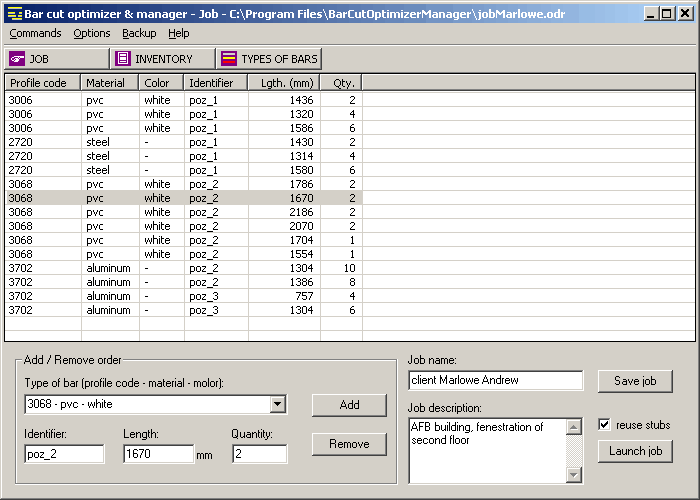
Task: Toggle the reuse stubs checkbox
Action: [x=604, y=425]
